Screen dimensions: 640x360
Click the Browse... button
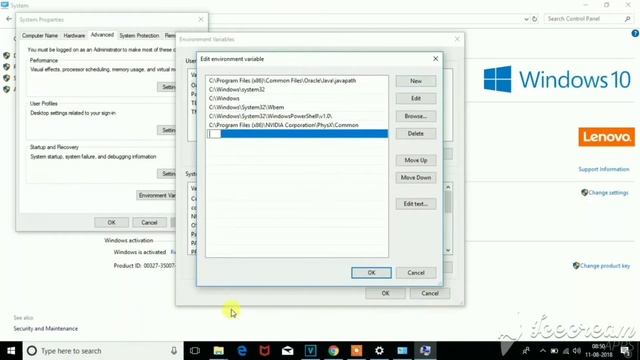click(416, 116)
